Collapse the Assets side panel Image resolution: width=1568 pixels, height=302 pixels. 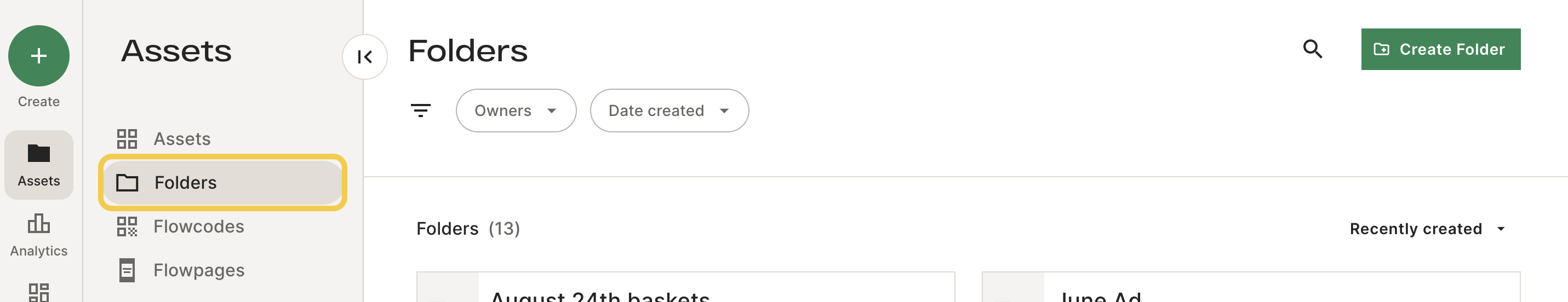(x=365, y=57)
